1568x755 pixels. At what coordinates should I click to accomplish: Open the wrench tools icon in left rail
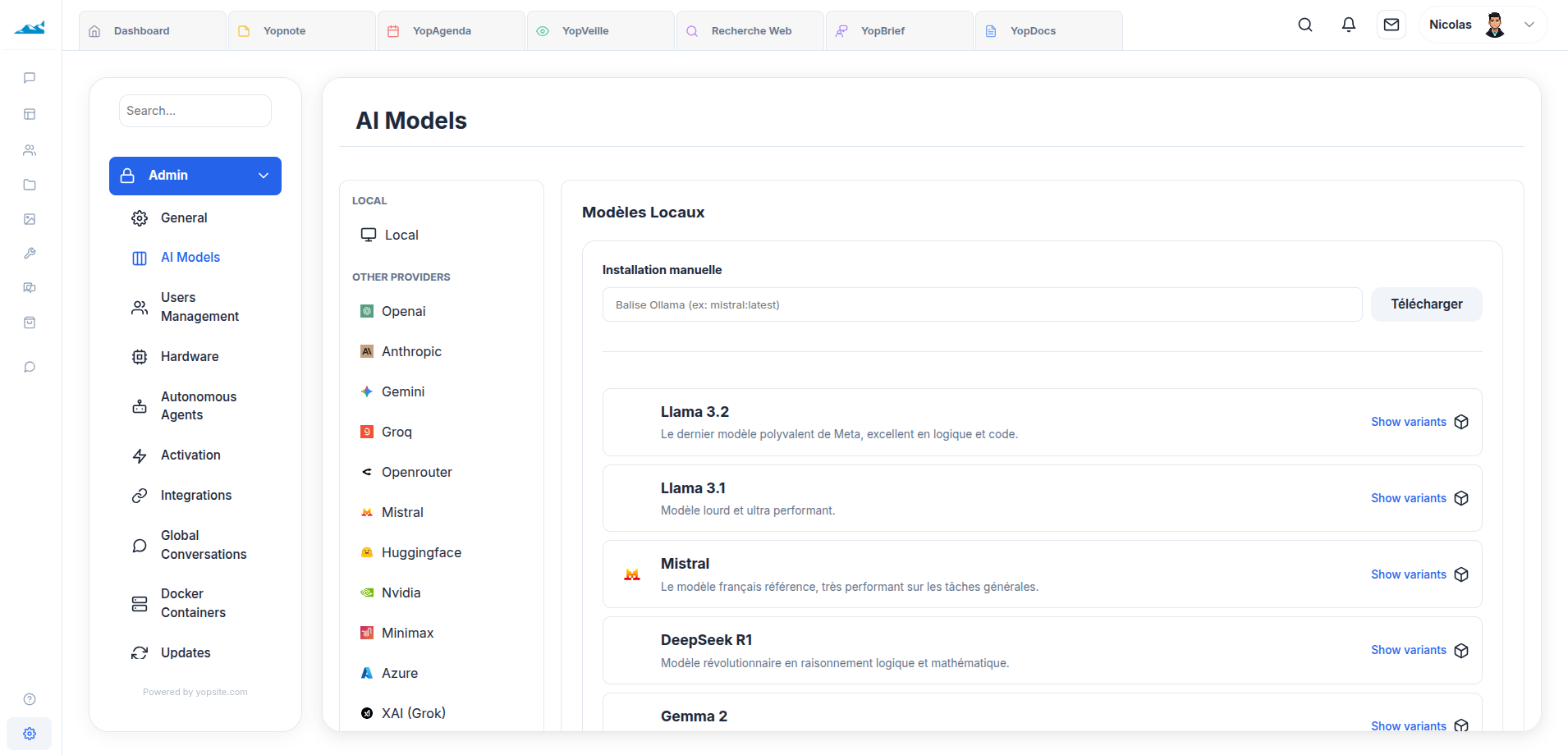tap(30, 254)
